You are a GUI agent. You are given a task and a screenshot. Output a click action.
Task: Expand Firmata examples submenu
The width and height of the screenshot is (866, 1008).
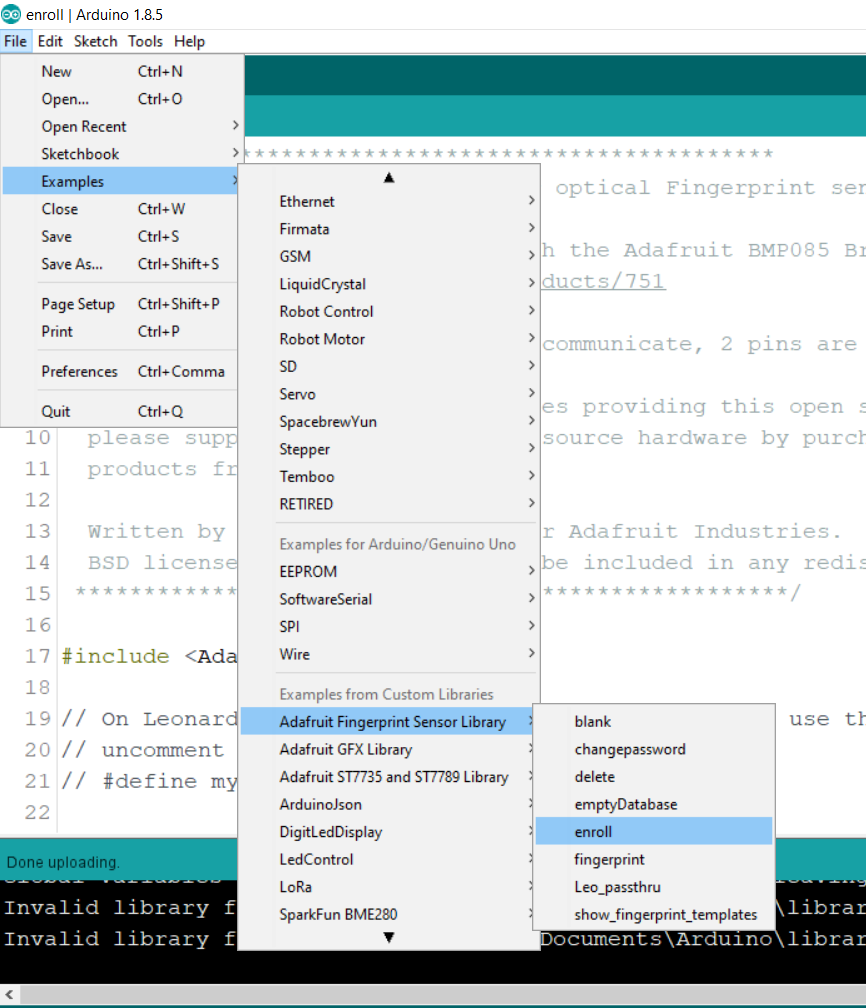pyautogui.click(x=389, y=229)
